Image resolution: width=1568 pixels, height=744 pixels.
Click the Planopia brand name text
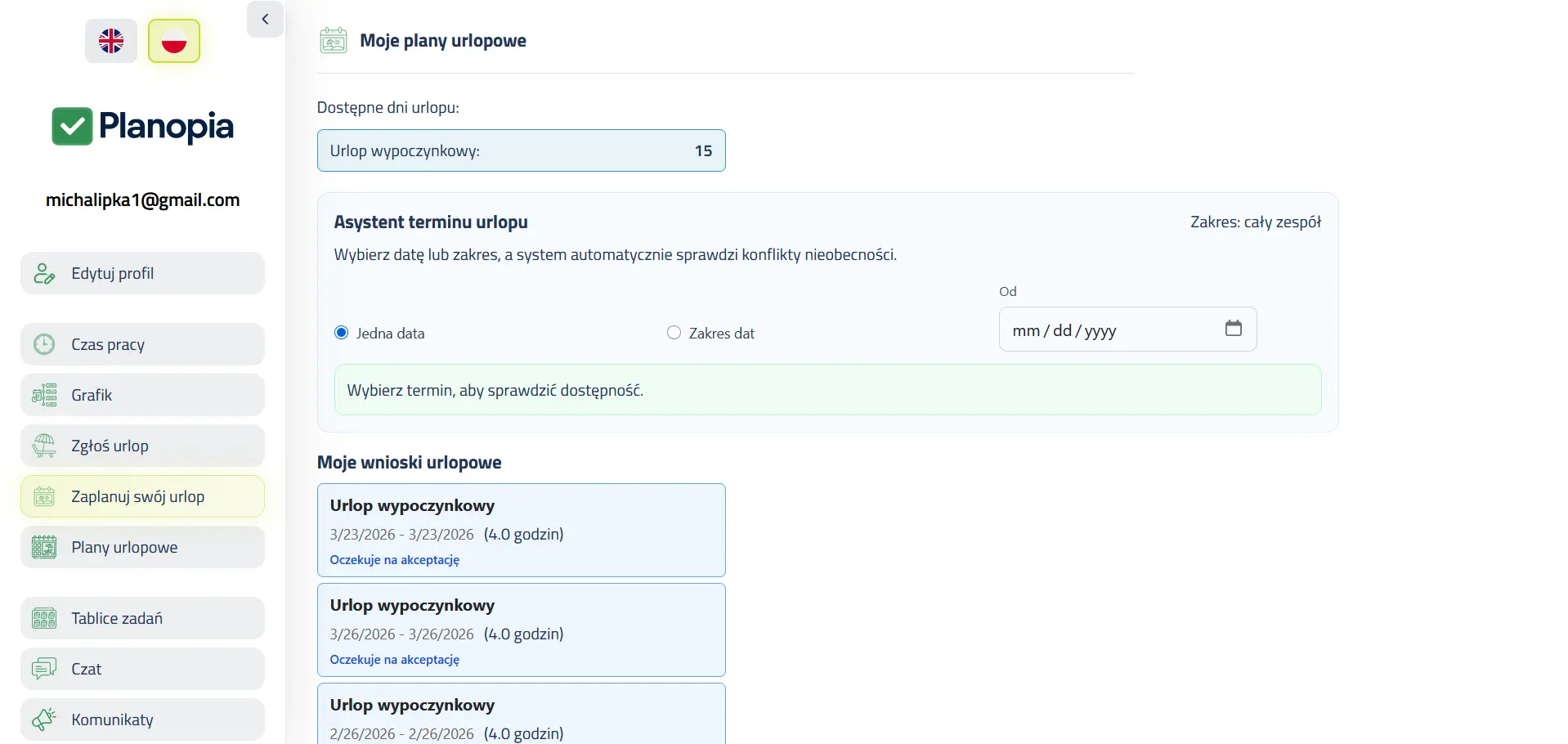(166, 127)
